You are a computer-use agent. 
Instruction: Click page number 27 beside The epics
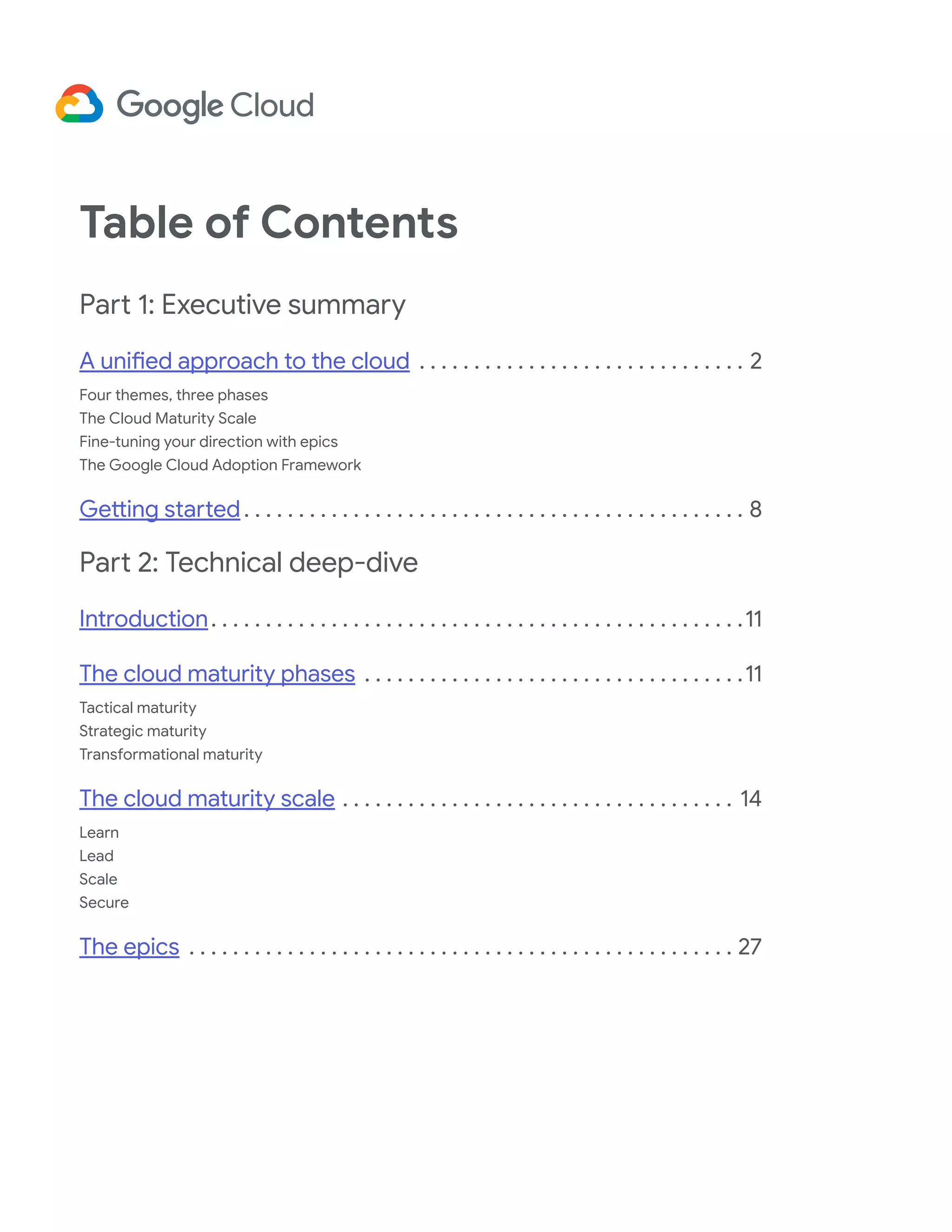(749, 947)
